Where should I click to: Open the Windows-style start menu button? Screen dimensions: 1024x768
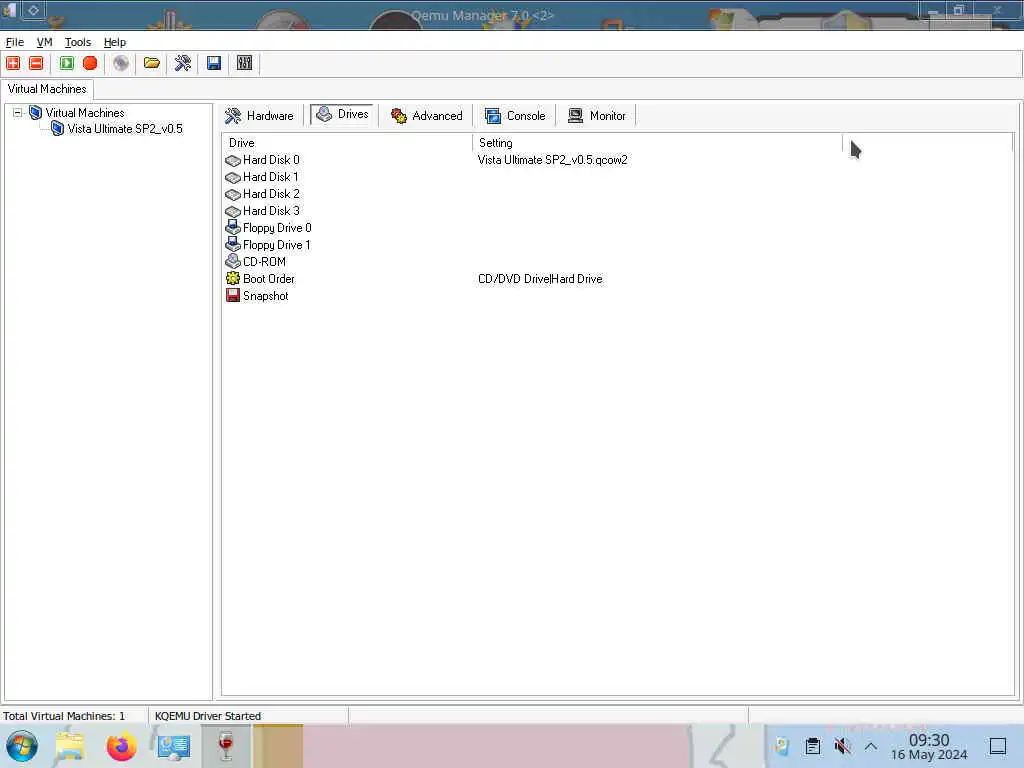(22, 746)
